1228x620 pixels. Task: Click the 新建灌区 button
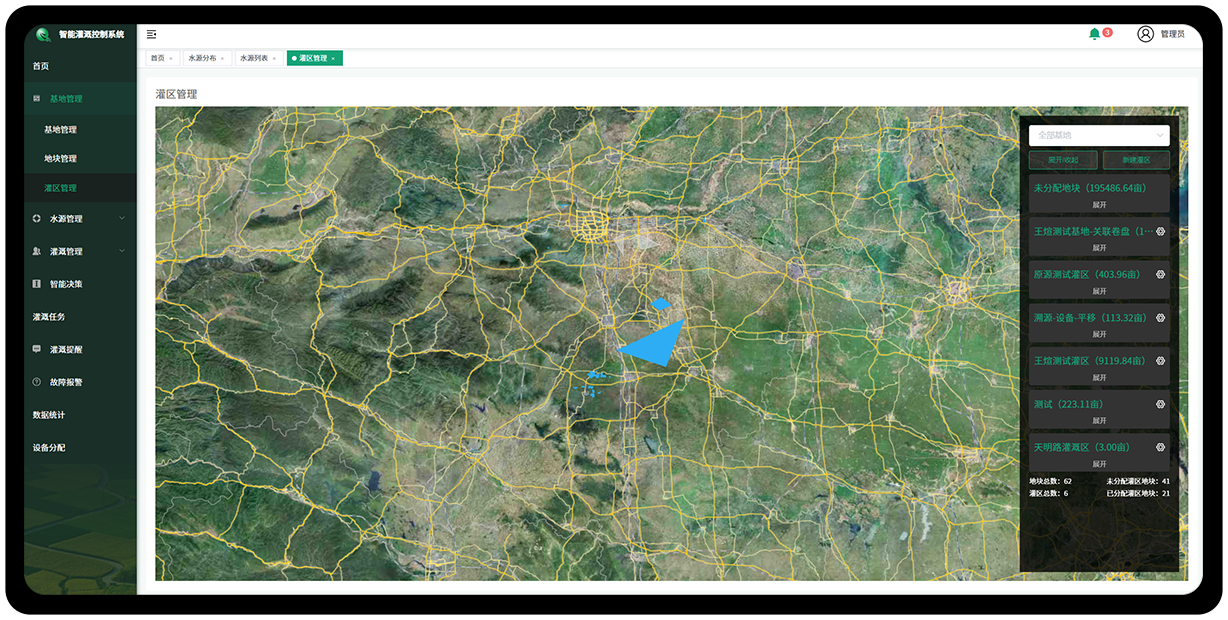click(1135, 160)
